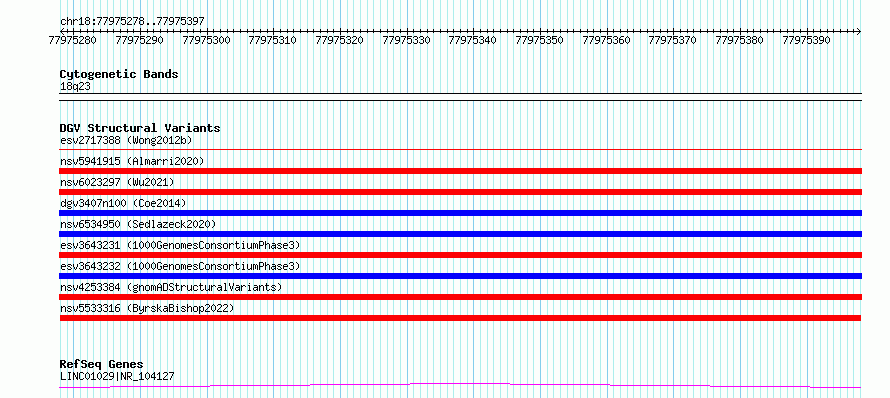Viewport: 890px width, 398px height.
Task: Click the dgv3407n100 (Coe2014) label
Action: [123, 203]
